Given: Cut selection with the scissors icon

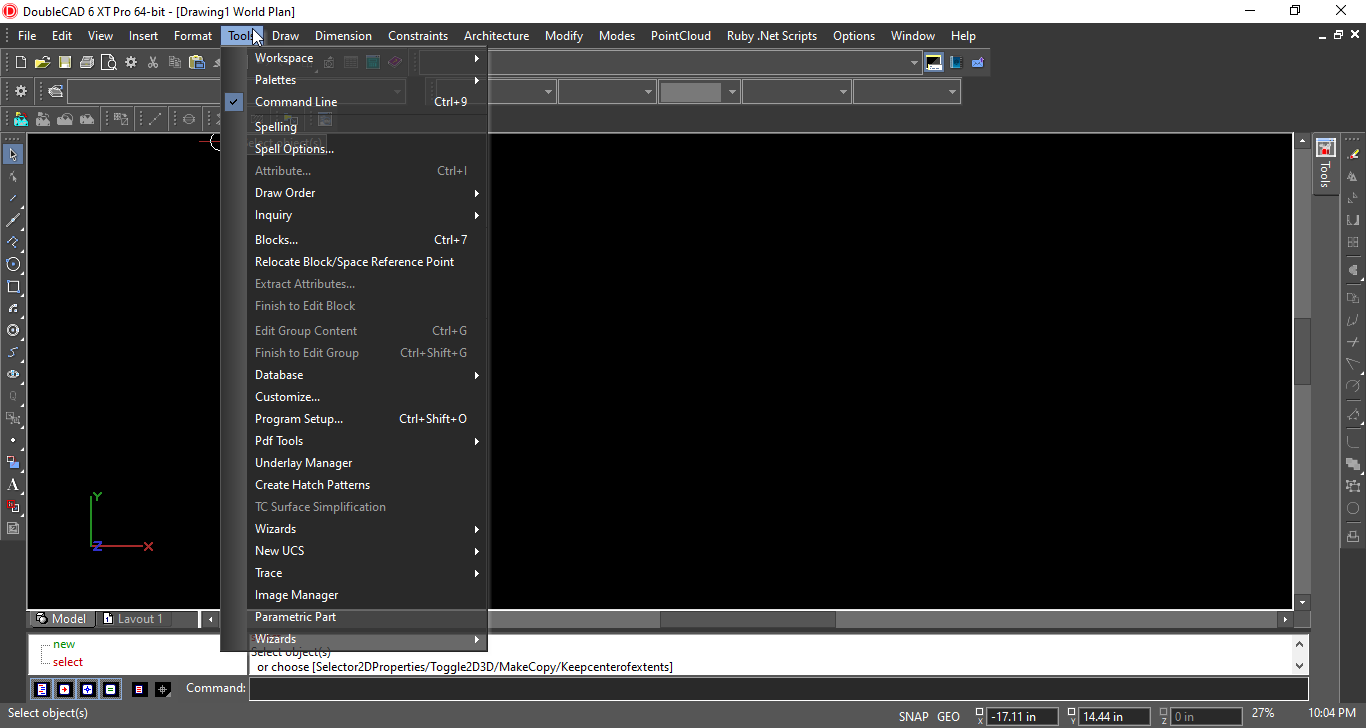Looking at the screenshot, I should [153, 62].
